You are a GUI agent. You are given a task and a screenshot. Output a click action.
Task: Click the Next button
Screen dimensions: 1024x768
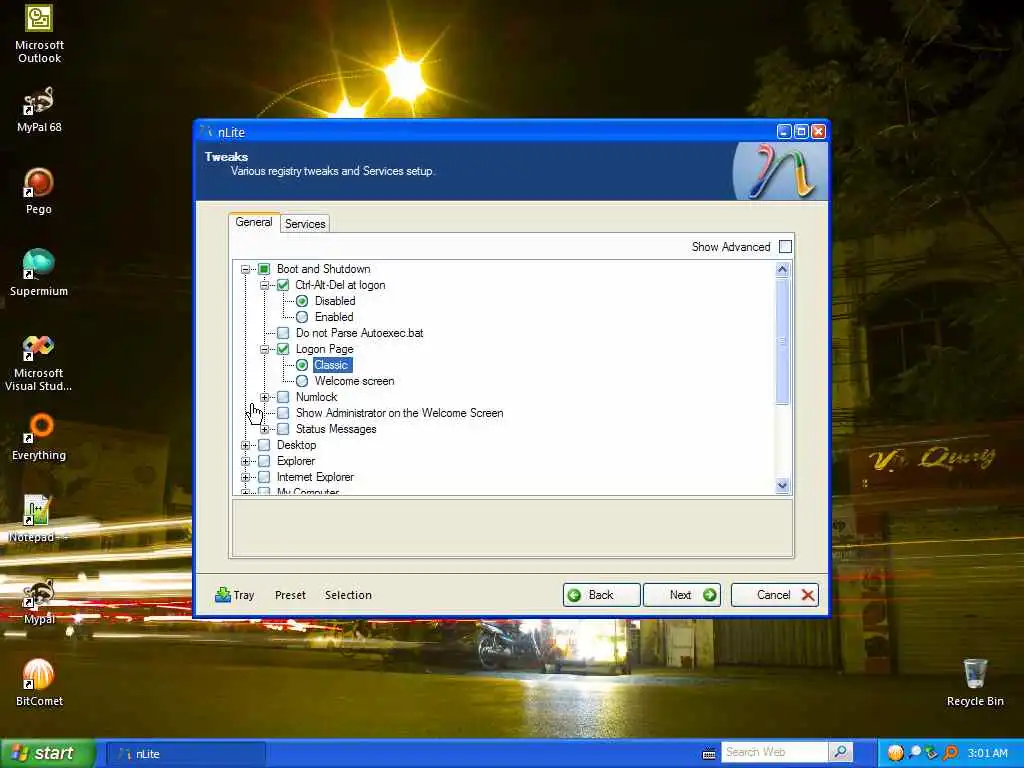(682, 594)
